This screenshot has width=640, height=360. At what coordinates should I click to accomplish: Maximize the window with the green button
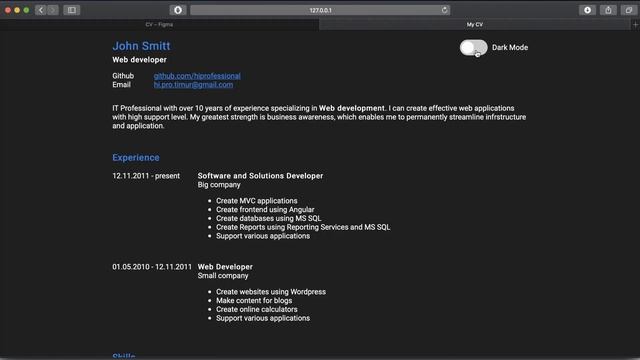pyautogui.click(x=27, y=10)
